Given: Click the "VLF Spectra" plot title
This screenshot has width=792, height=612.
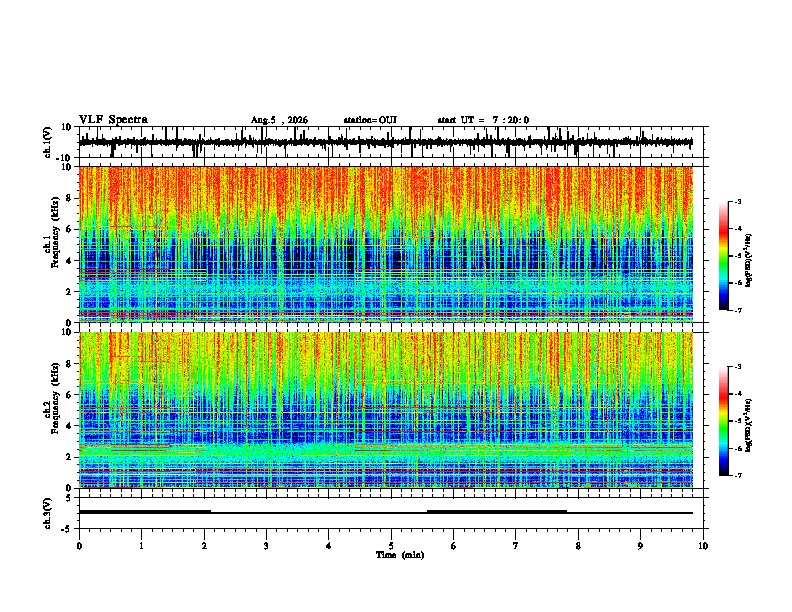Looking at the screenshot, I should tap(113, 120).
